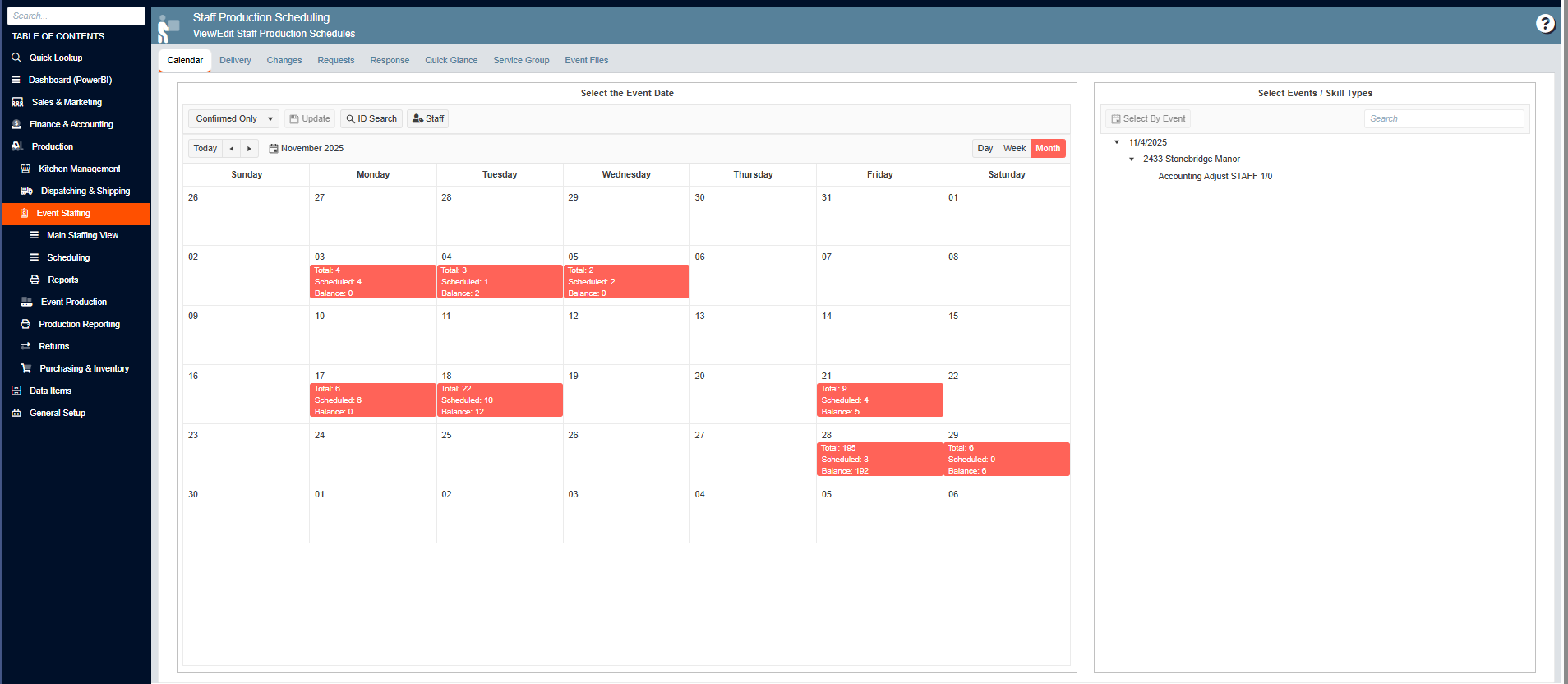Switch the calendar to Day view
This screenshot has width=1568, height=684.
(x=985, y=148)
